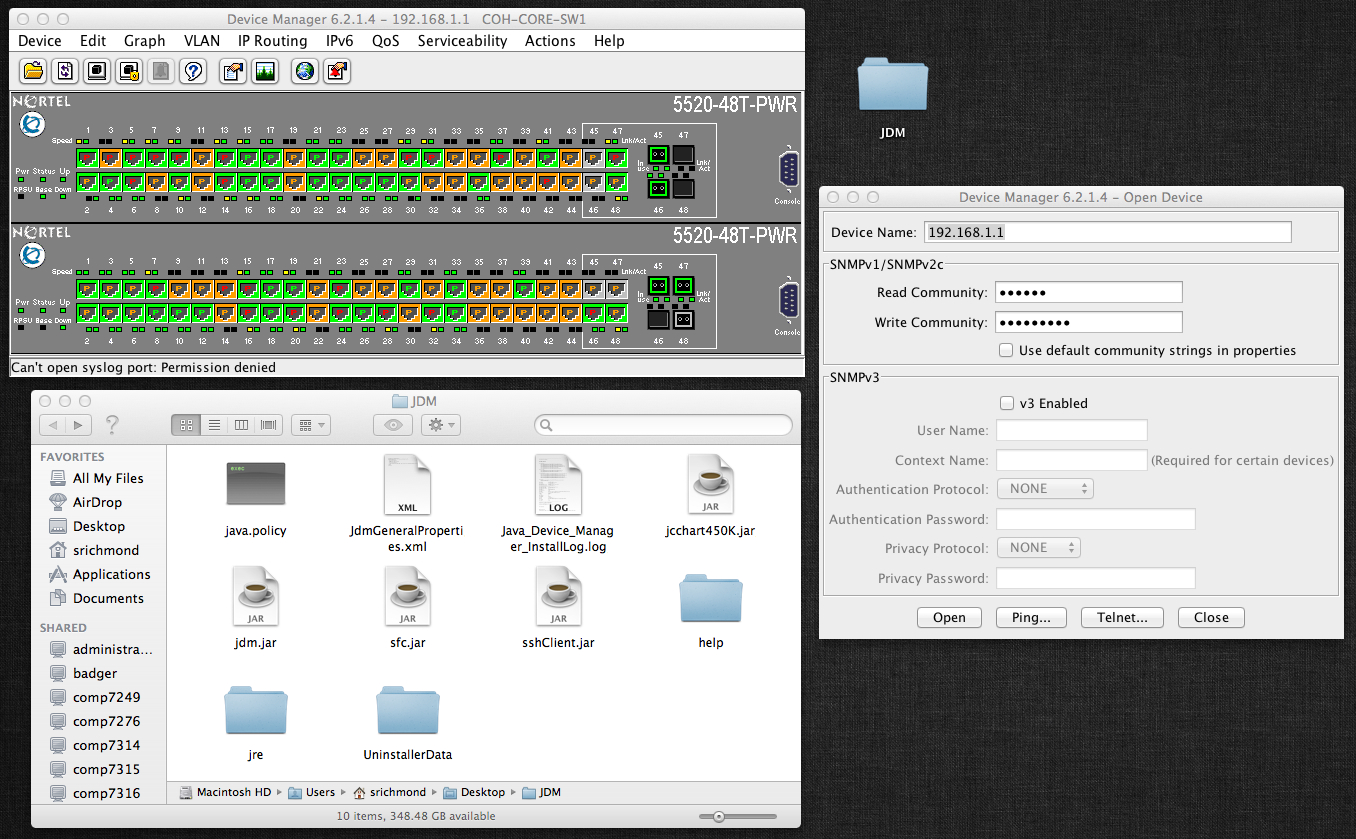Switch Finder to list view
This screenshot has height=839, width=1356.
[213, 425]
